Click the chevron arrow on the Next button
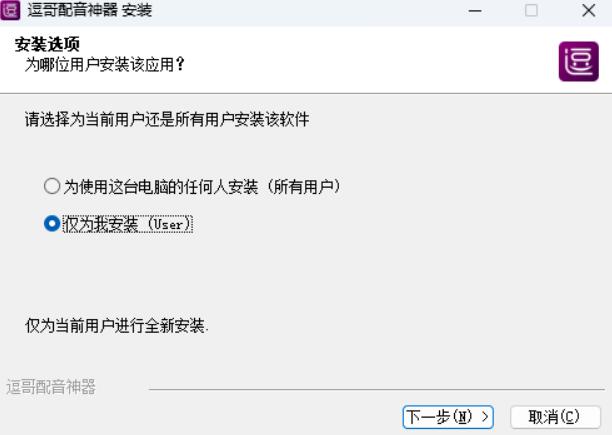This screenshot has width=612, height=435. pyautogui.click(x=485, y=417)
